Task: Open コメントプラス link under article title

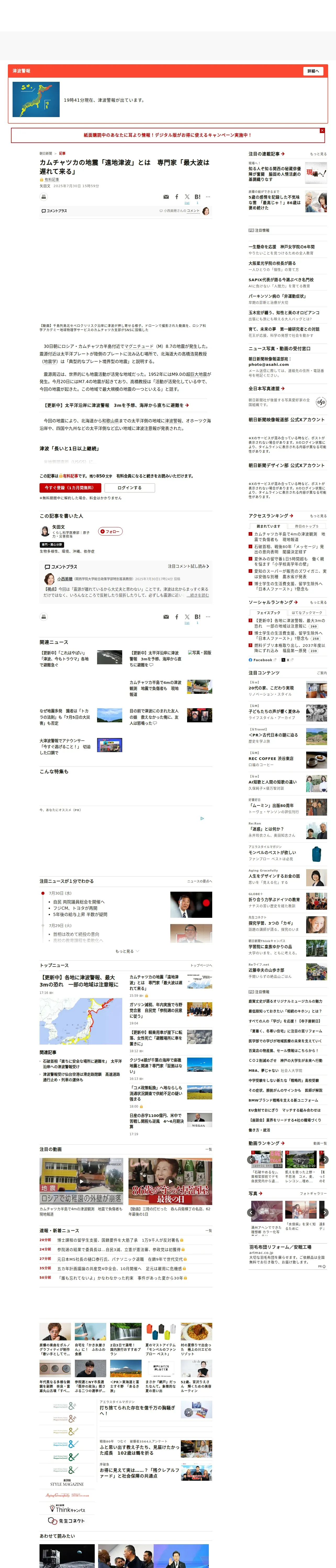Action: point(54,211)
